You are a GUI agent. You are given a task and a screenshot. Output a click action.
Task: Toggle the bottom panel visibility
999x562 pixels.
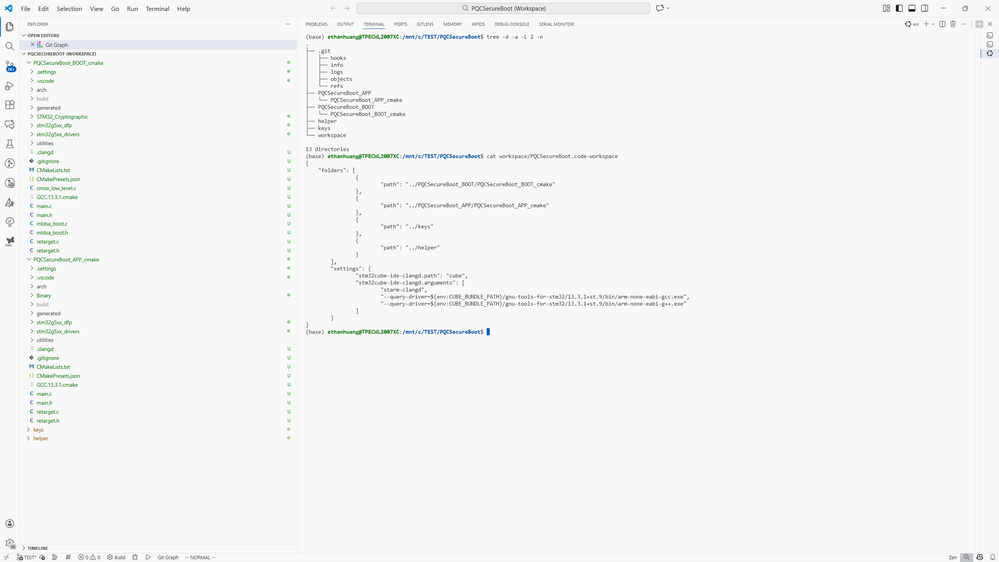pos(912,8)
